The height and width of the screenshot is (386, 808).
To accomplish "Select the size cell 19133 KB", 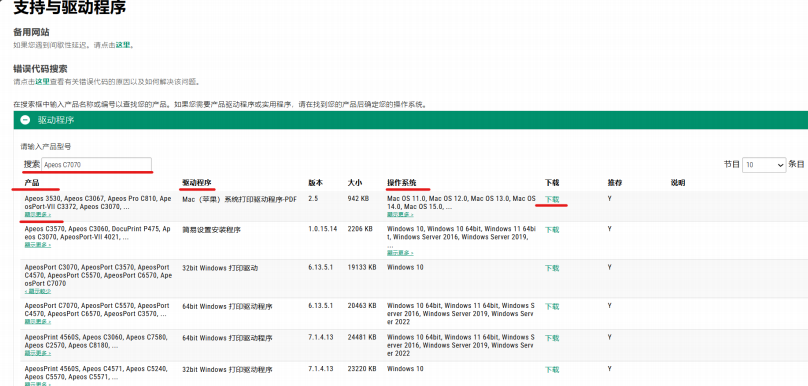I will tap(362, 267).
